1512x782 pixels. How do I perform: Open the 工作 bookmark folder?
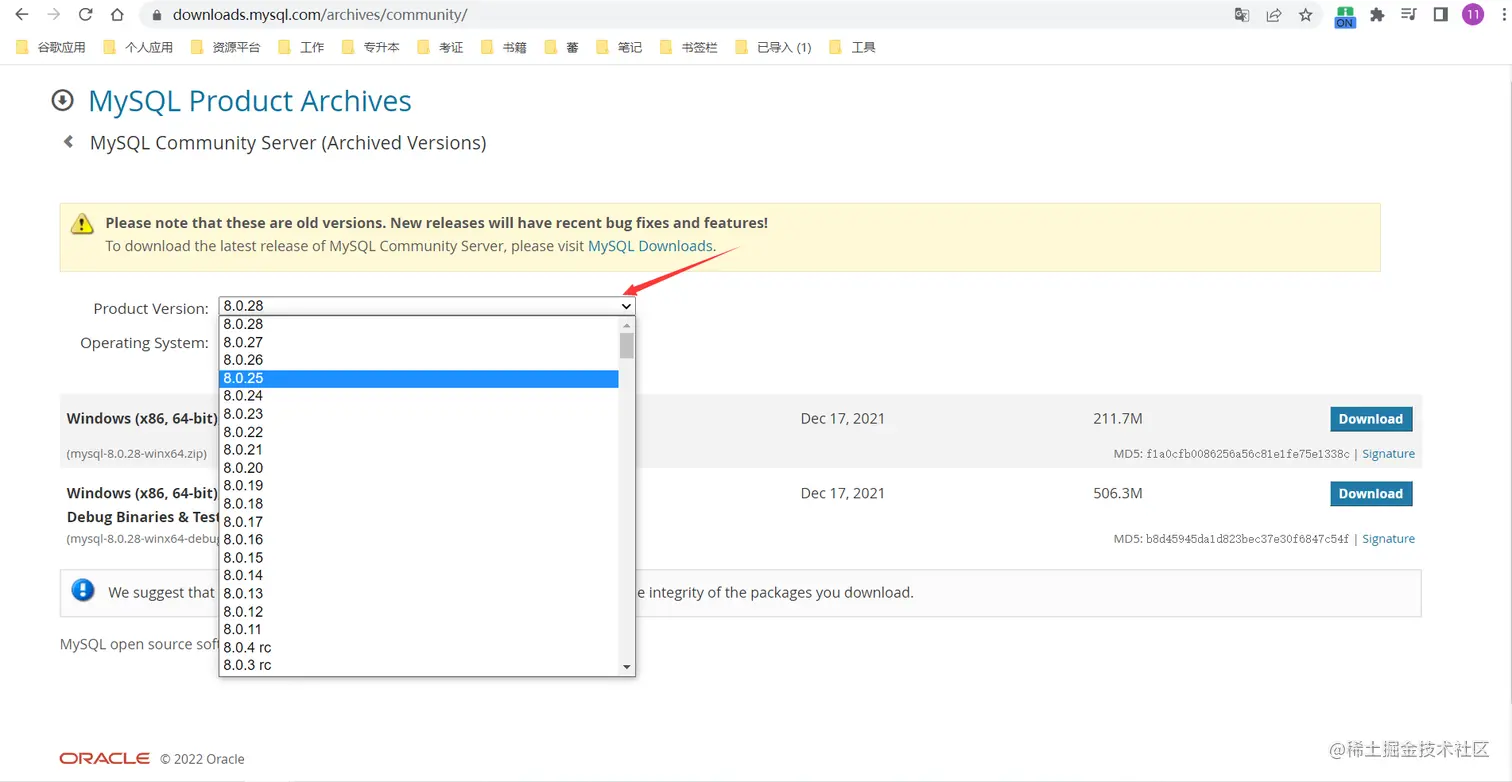[x=301, y=47]
